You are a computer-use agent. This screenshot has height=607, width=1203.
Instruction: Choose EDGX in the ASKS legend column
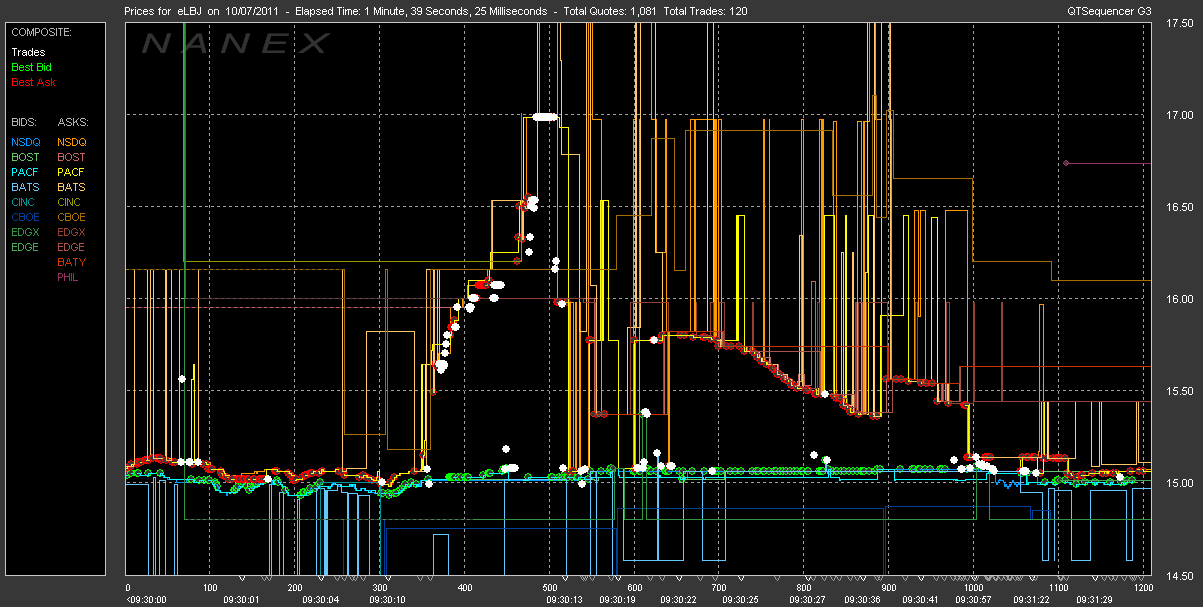pyautogui.click(x=72, y=232)
